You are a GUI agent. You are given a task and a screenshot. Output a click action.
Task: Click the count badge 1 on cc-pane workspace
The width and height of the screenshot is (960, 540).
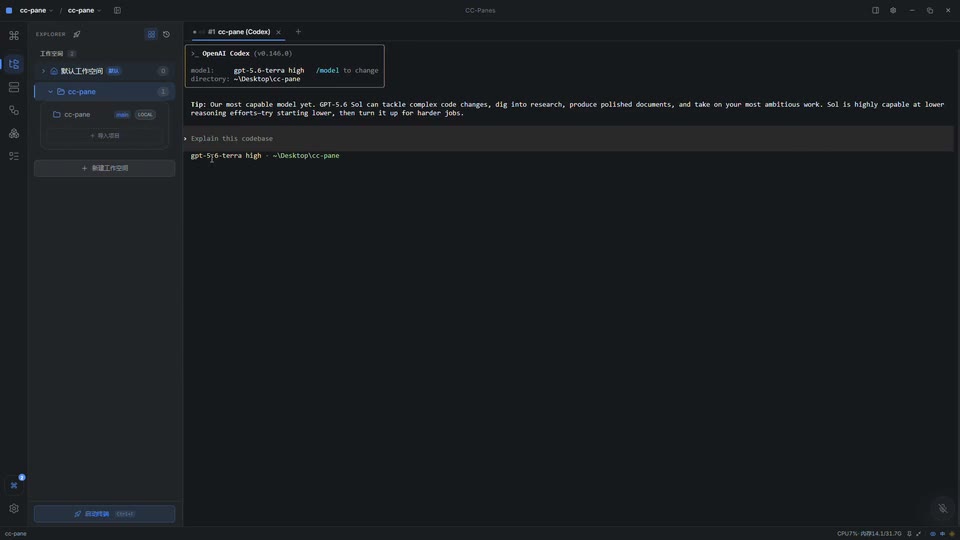pos(163,92)
